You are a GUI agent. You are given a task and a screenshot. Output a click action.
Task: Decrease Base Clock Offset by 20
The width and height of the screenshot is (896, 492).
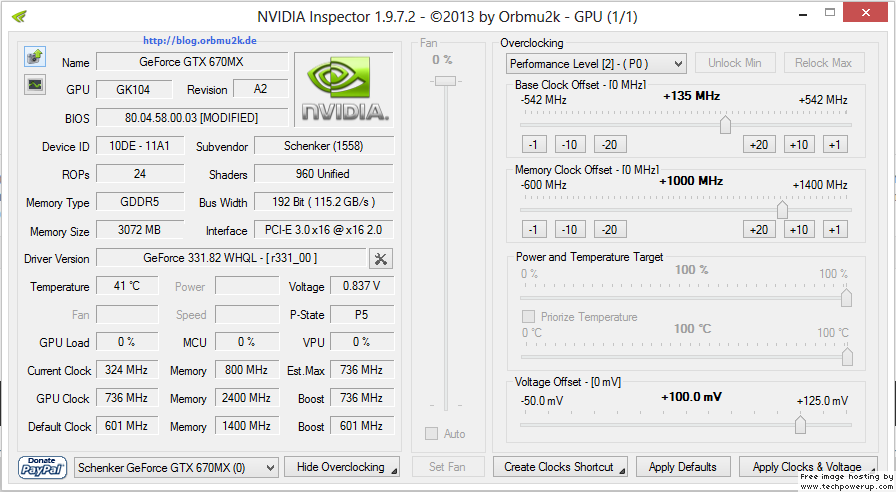pos(610,145)
